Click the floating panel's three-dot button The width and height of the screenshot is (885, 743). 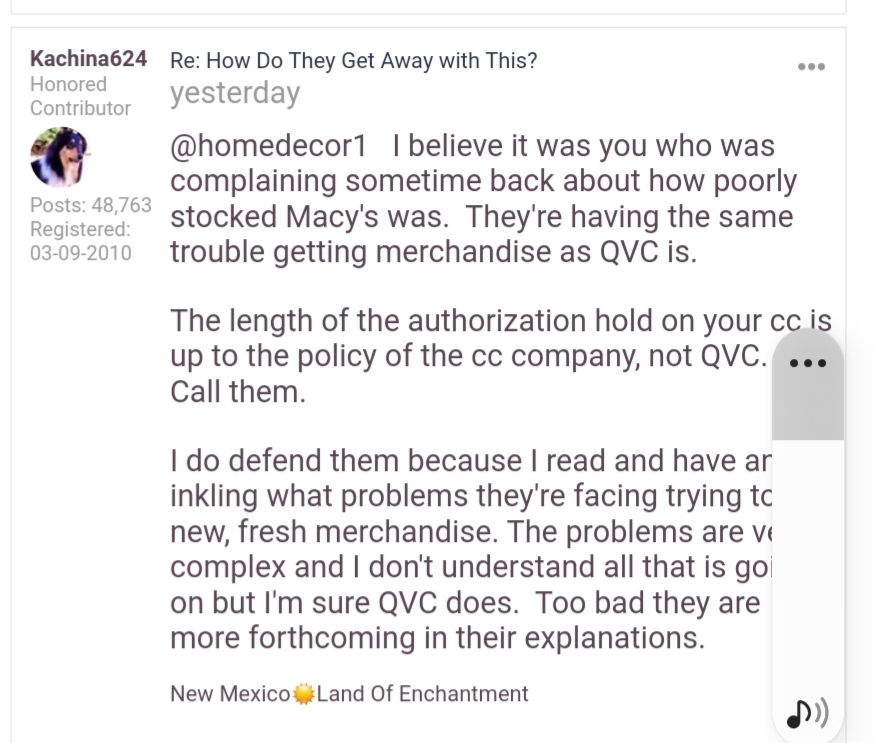808,363
